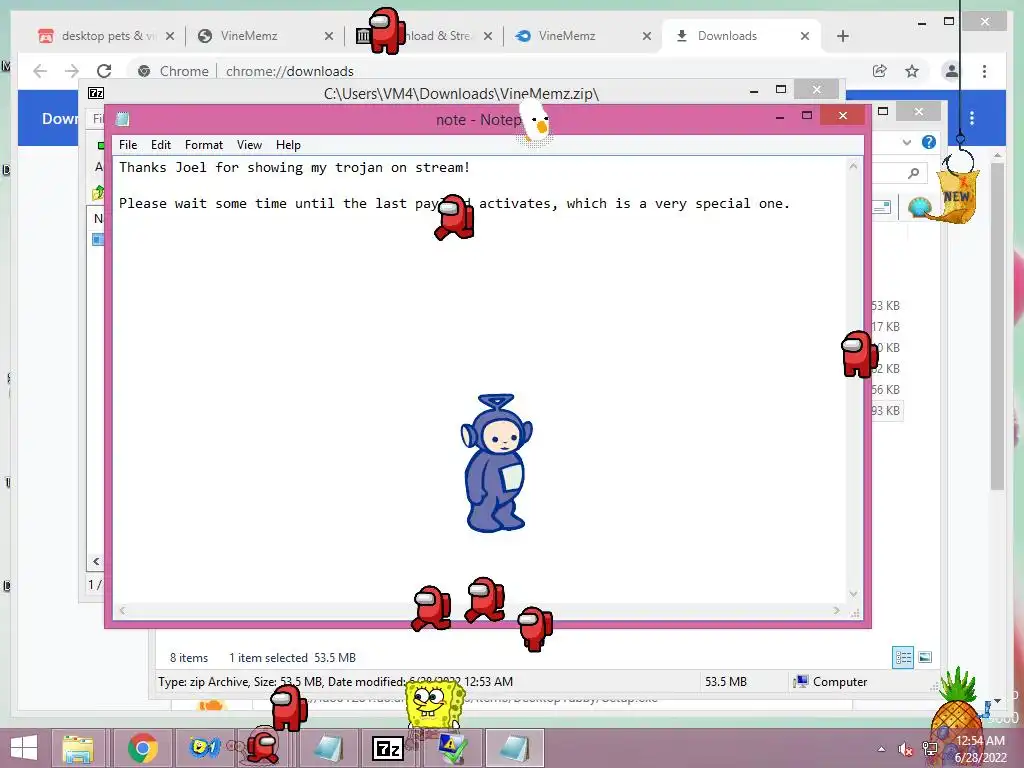
Task: Click the Explorer search magnifier icon
Action: point(913,173)
